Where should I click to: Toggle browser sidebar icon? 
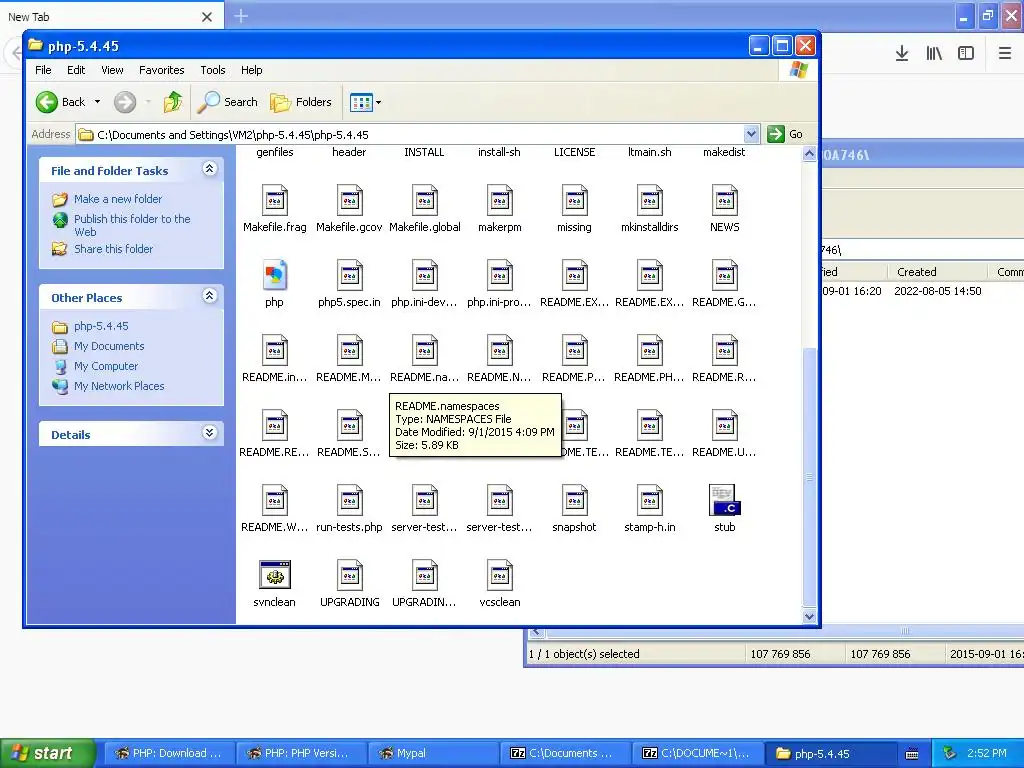966,54
